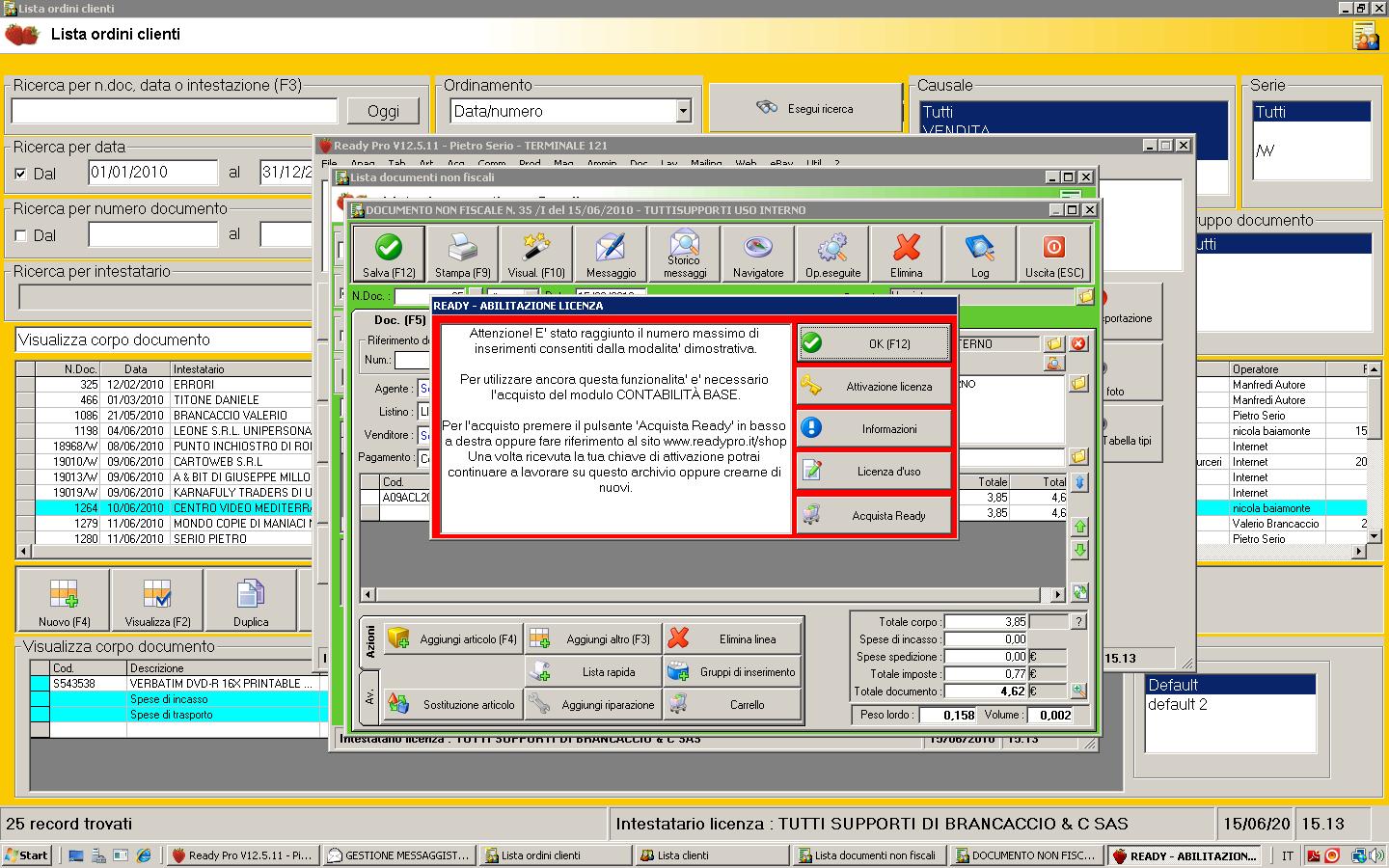Image resolution: width=1389 pixels, height=868 pixels.
Task: Toggle the Dal checkbox under Ricerca per data
Action: click(20, 174)
